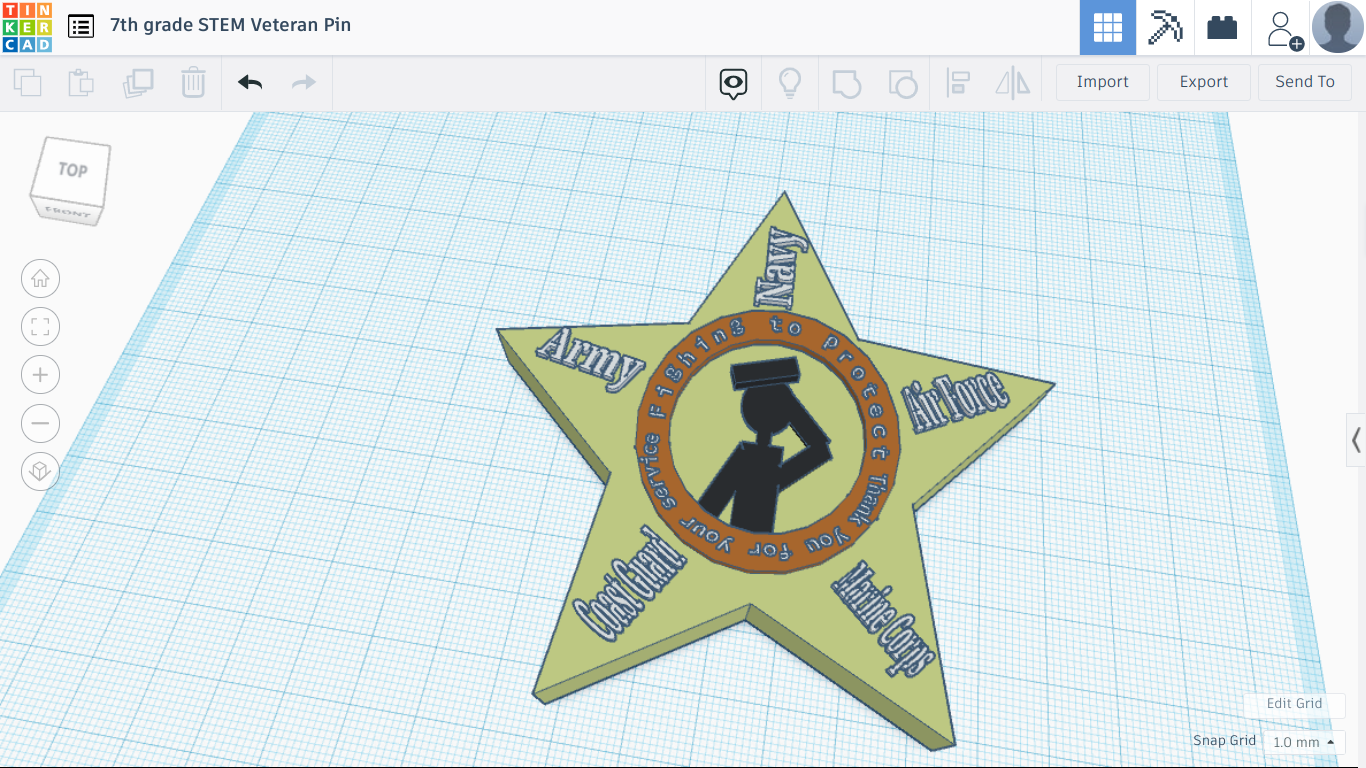The width and height of the screenshot is (1366, 768).
Task: Undo the last action
Action: tap(250, 82)
